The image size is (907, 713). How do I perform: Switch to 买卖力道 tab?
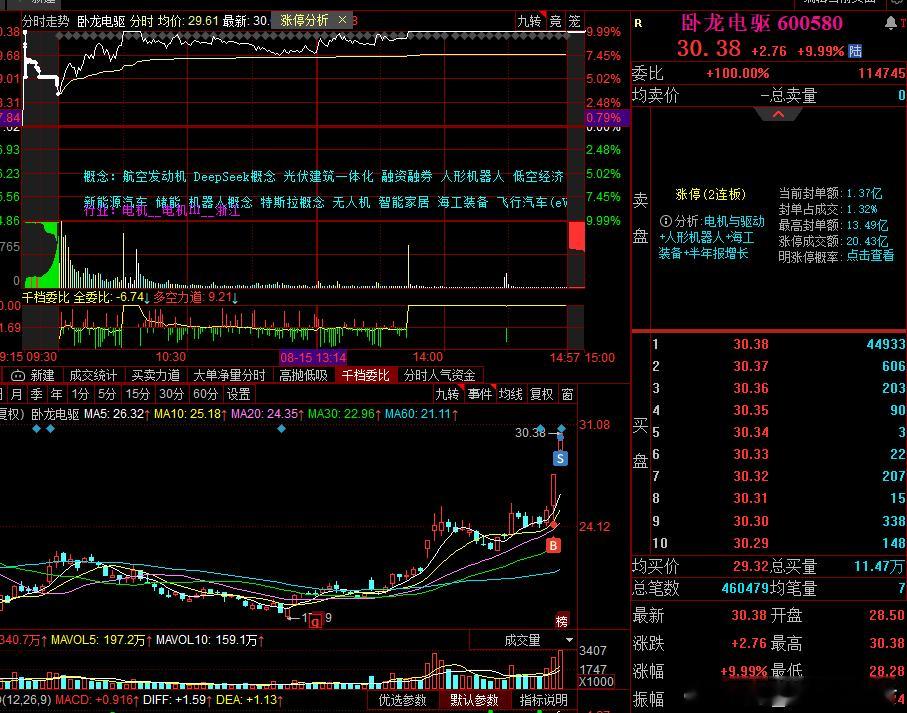pyautogui.click(x=156, y=376)
